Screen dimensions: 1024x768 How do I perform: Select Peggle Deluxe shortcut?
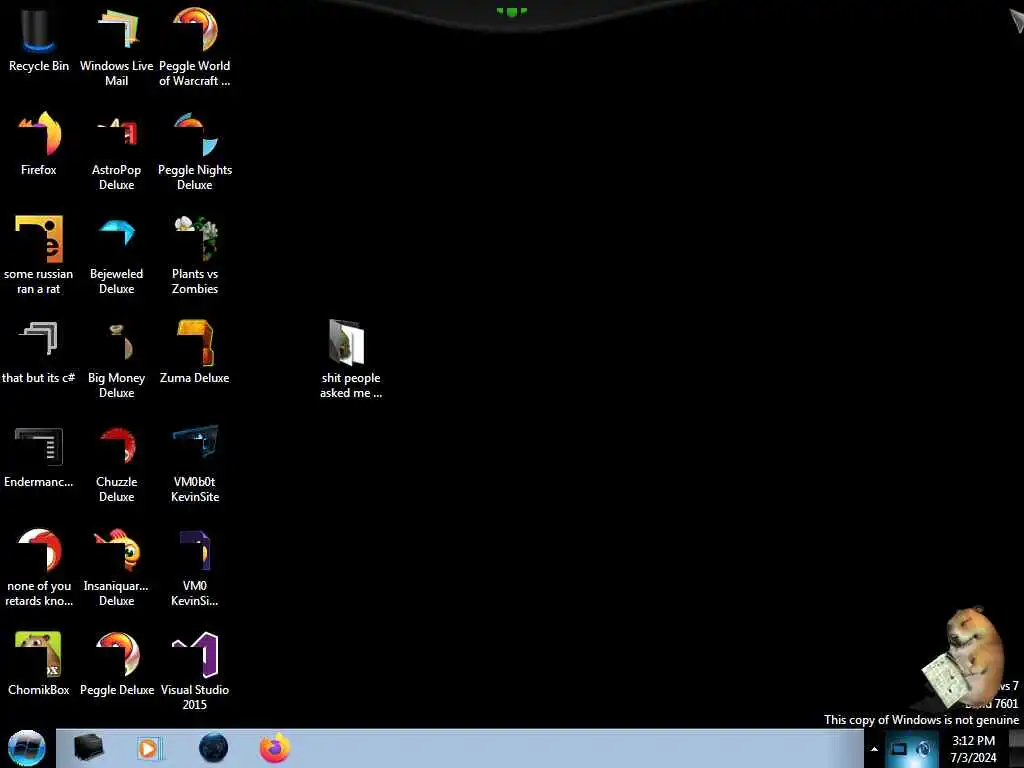116,664
